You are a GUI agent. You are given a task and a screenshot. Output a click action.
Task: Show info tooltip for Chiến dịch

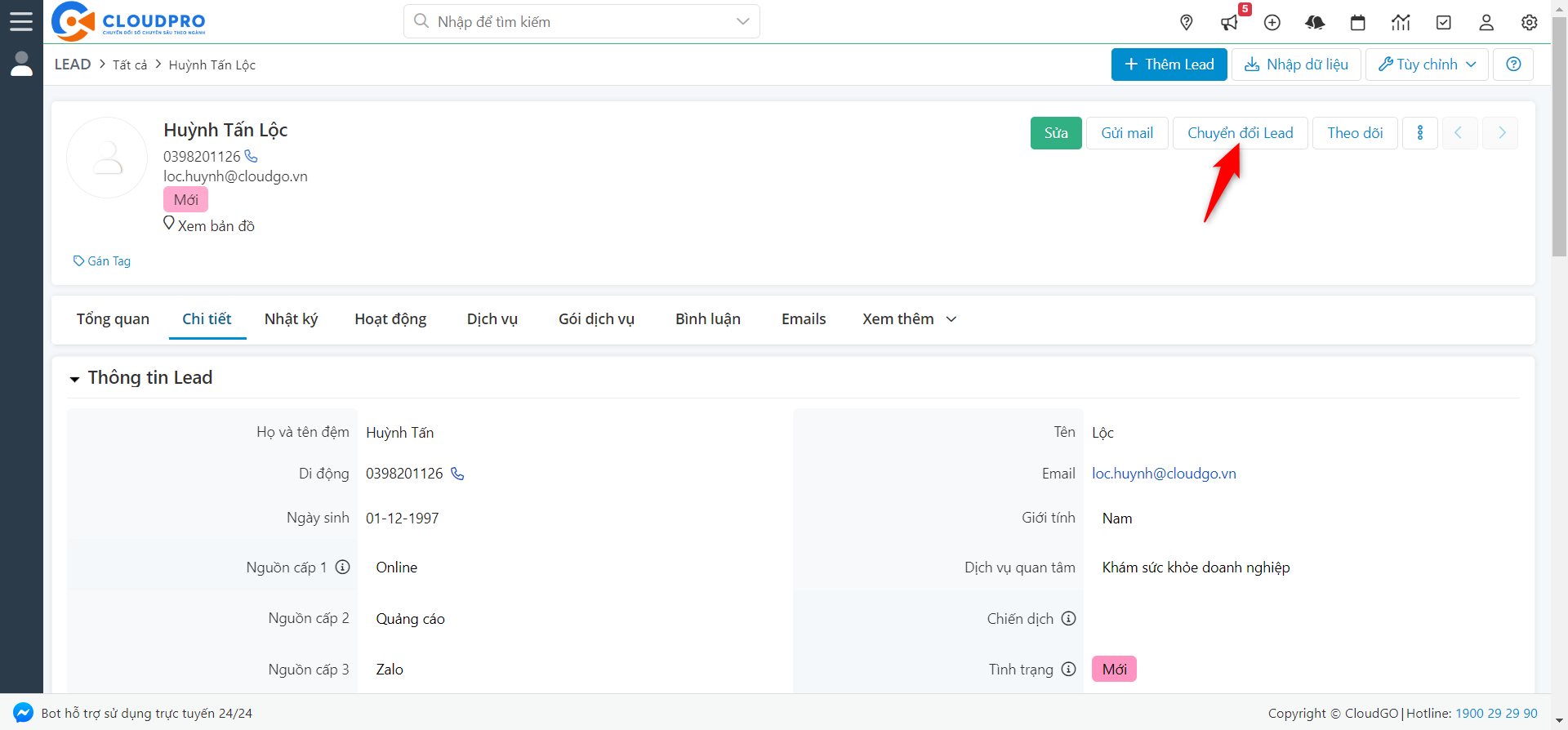[1068, 618]
